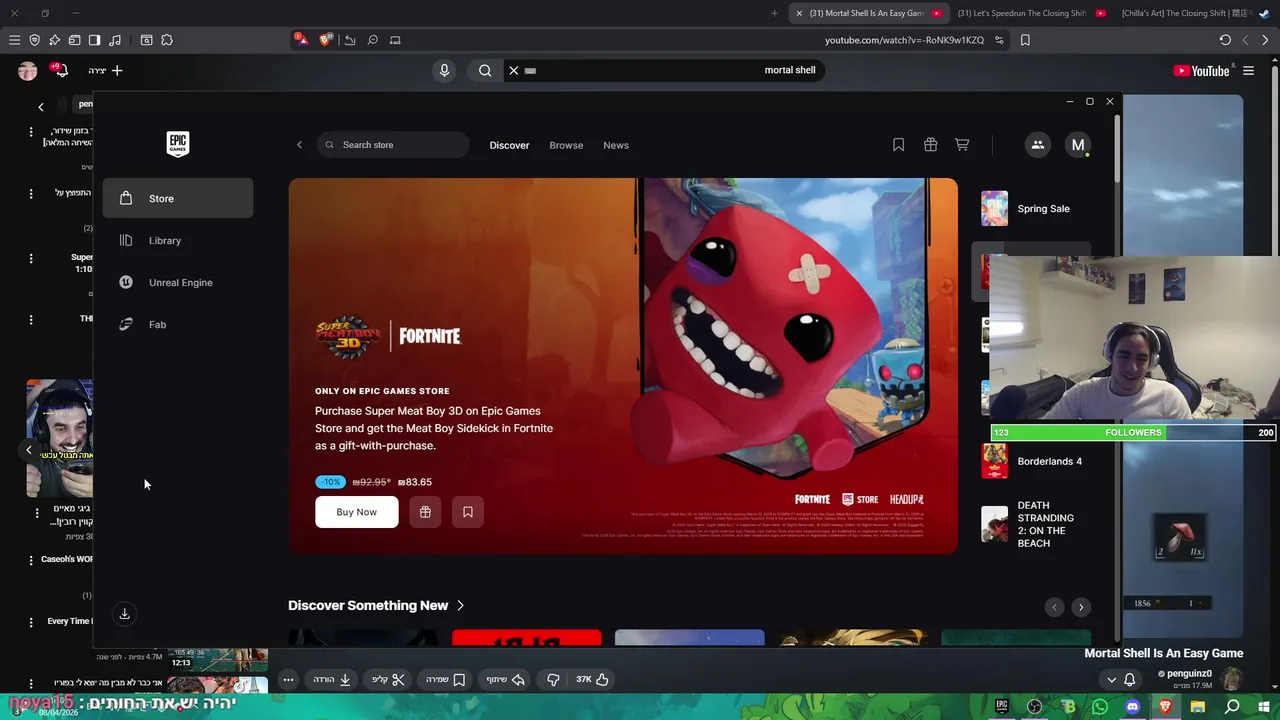Toggle the browser sidebar panel icon
Image resolution: width=1280 pixels, height=720 pixels.
coord(94,40)
